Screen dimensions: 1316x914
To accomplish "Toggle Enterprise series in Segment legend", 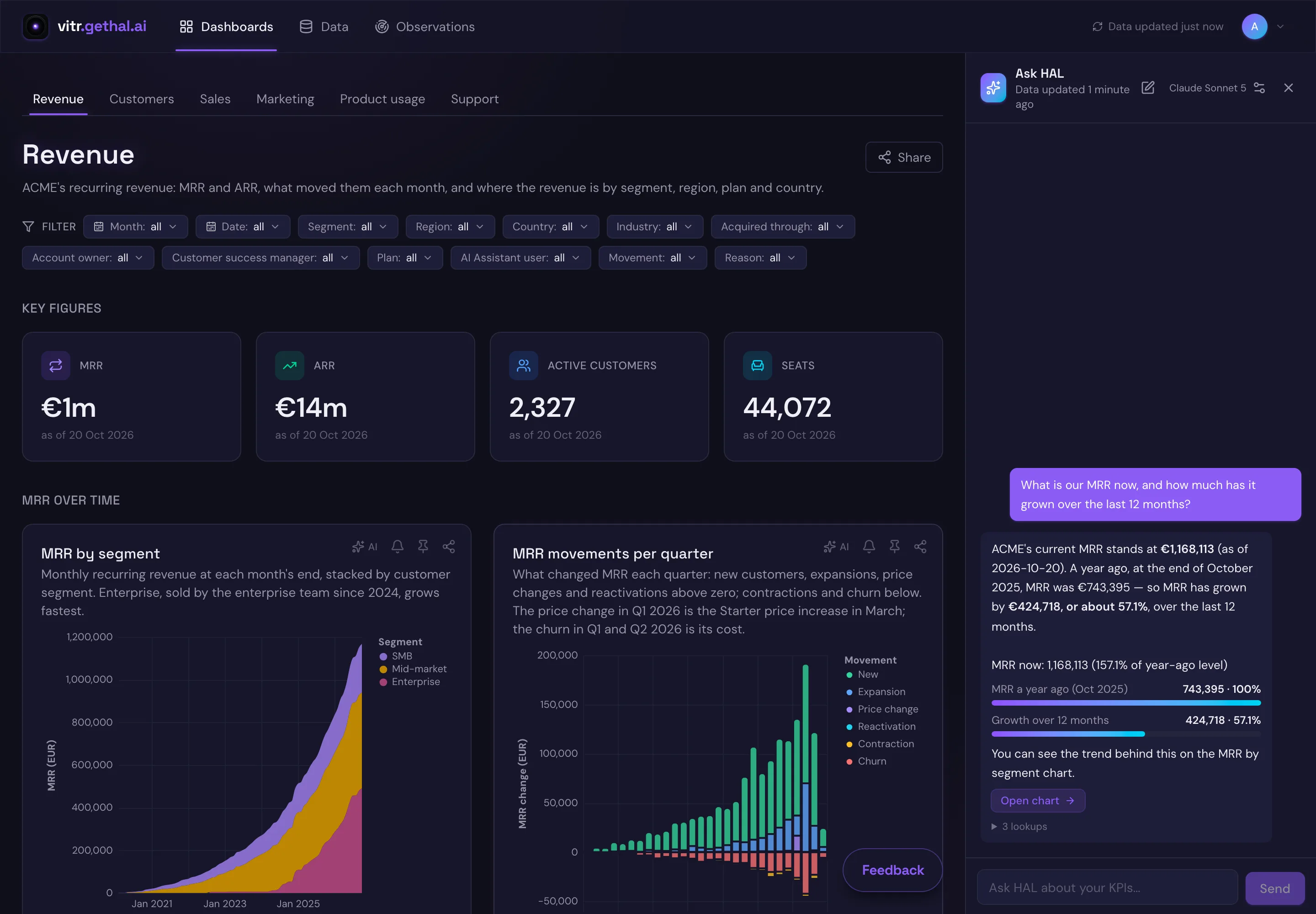I will (x=410, y=681).
